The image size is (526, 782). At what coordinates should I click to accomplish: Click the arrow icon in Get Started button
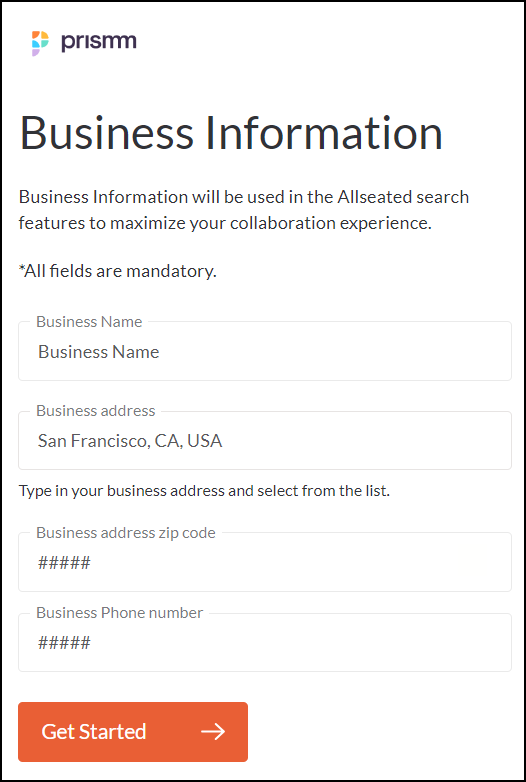213,732
